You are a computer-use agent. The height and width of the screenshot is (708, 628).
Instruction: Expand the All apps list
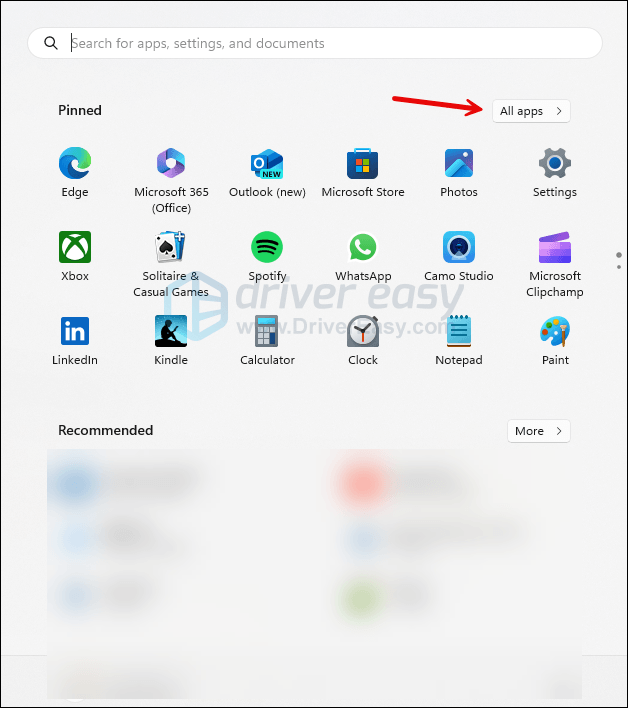(531, 111)
